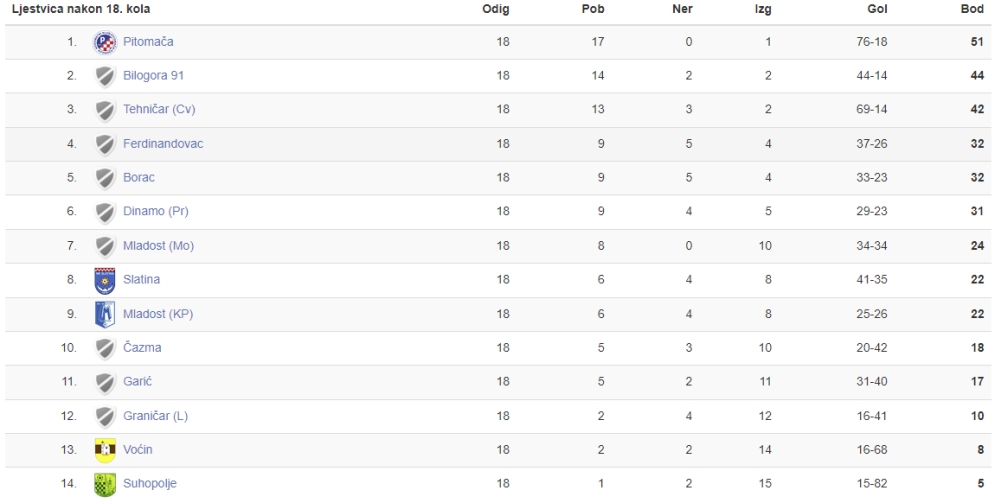Open the Graničar (L) team link
The width and height of the screenshot is (1001, 503).
point(155,416)
